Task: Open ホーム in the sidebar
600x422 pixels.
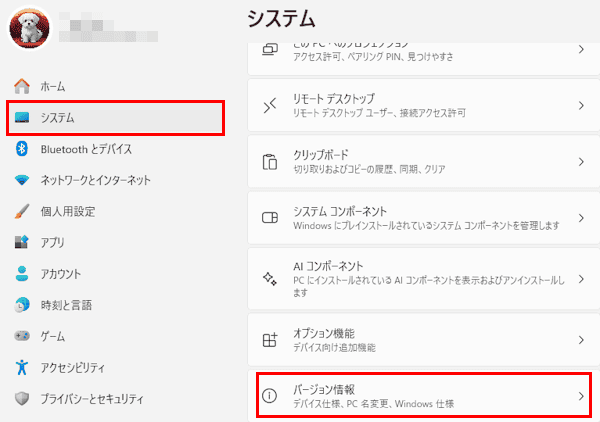Action: 53,86
